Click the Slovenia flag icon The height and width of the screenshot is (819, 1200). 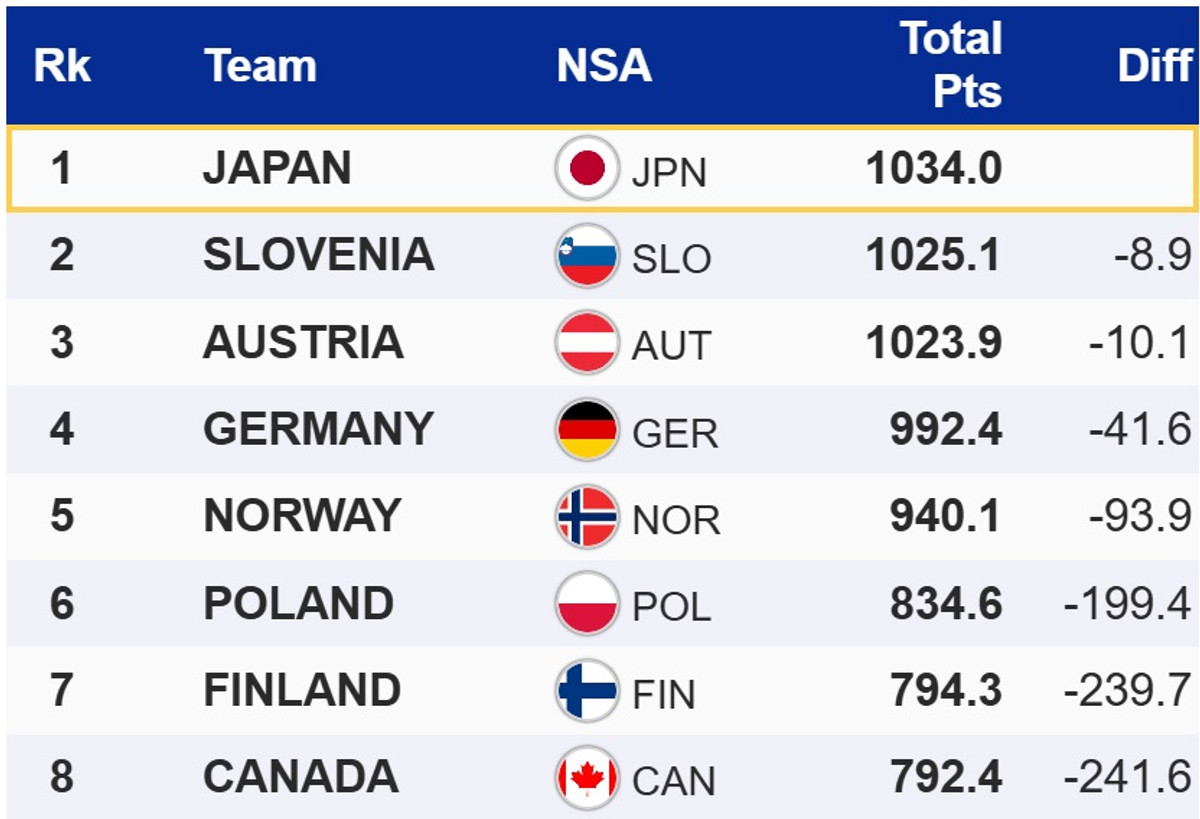587,256
